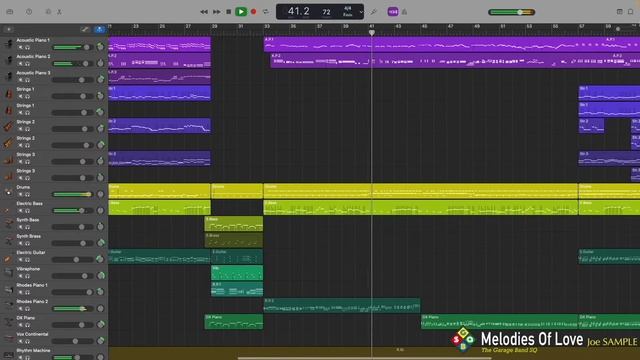Toggle the automation pencil button
The image size is (640, 360).
pyautogui.click(x=84, y=29)
